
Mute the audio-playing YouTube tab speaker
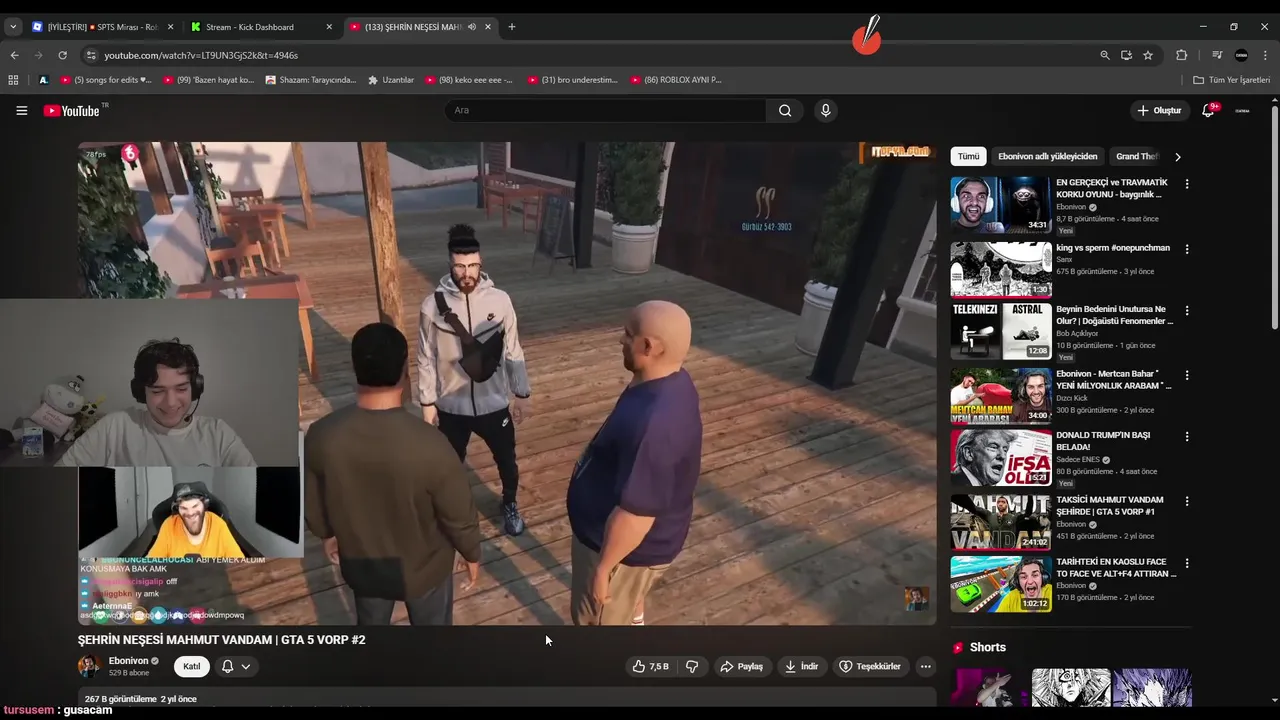pyautogui.click(x=472, y=27)
